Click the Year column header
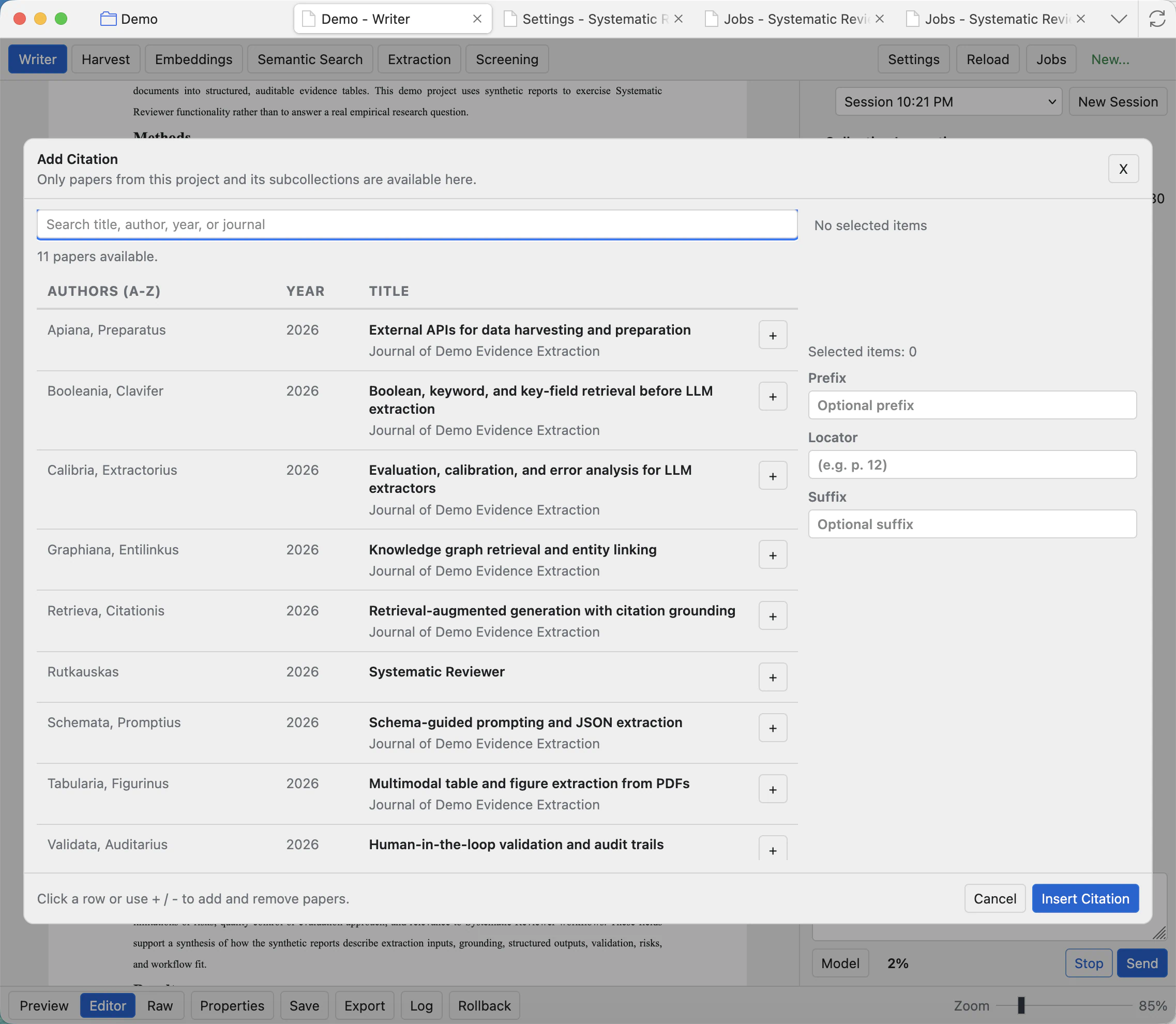 [305, 291]
